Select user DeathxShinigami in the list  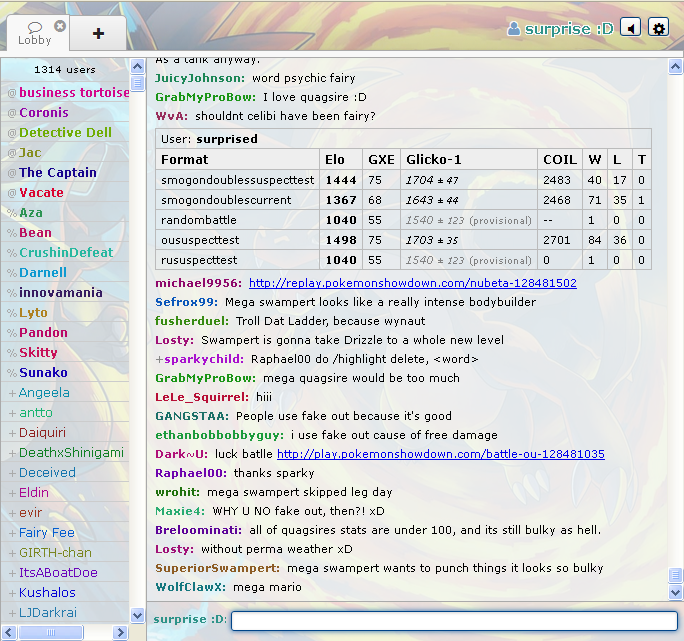pyautogui.click(x=65, y=453)
